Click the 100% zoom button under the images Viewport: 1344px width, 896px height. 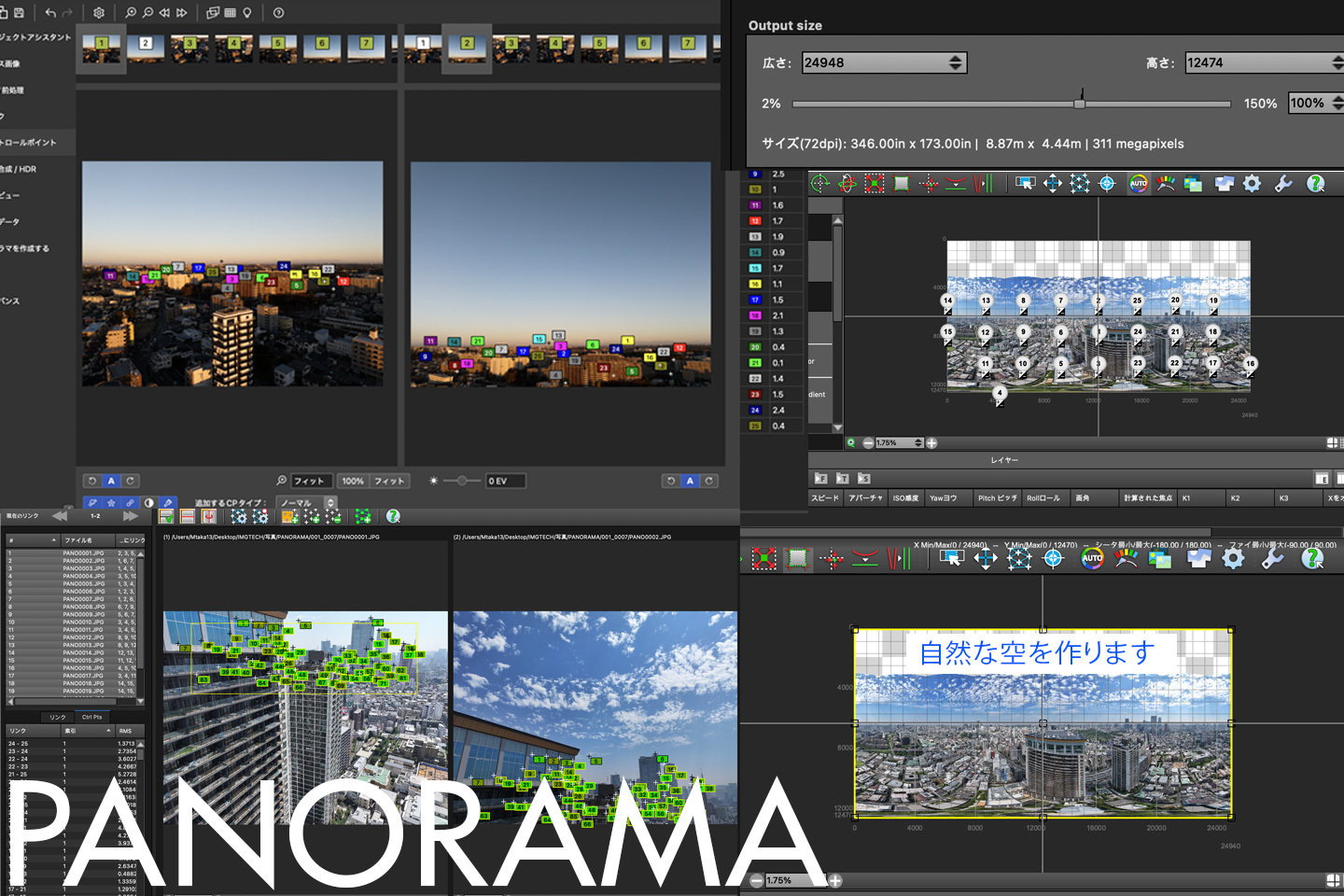click(x=353, y=481)
